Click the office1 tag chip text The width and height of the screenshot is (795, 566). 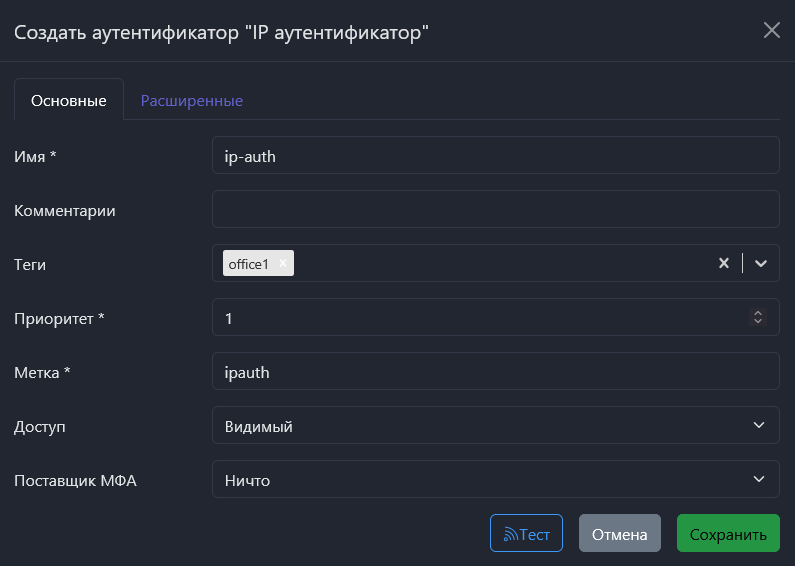pyautogui.click(x=248, y=264)
